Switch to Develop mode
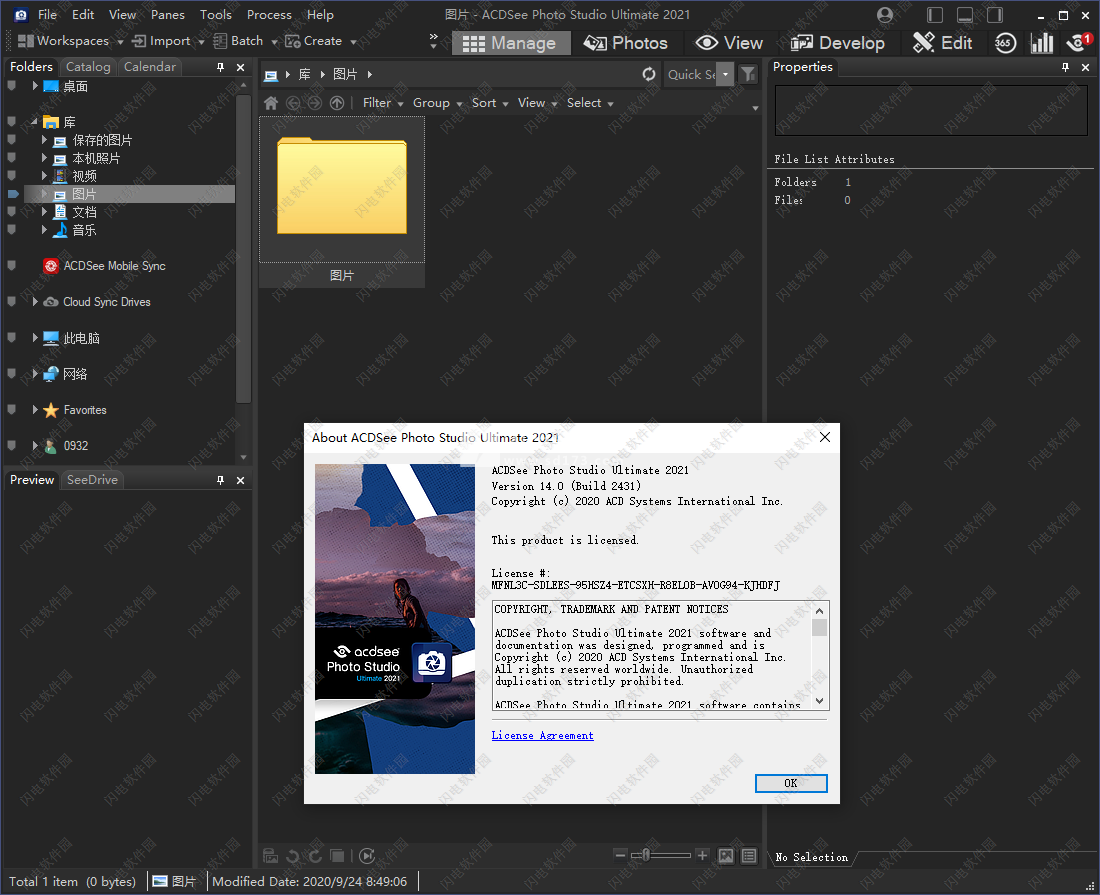 (x=838, y=43)
